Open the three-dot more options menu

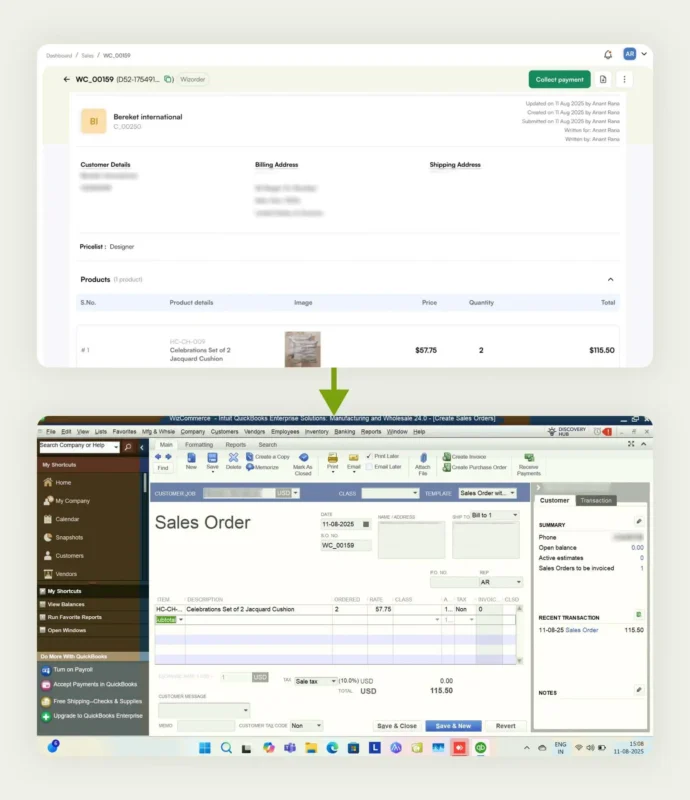624,79
